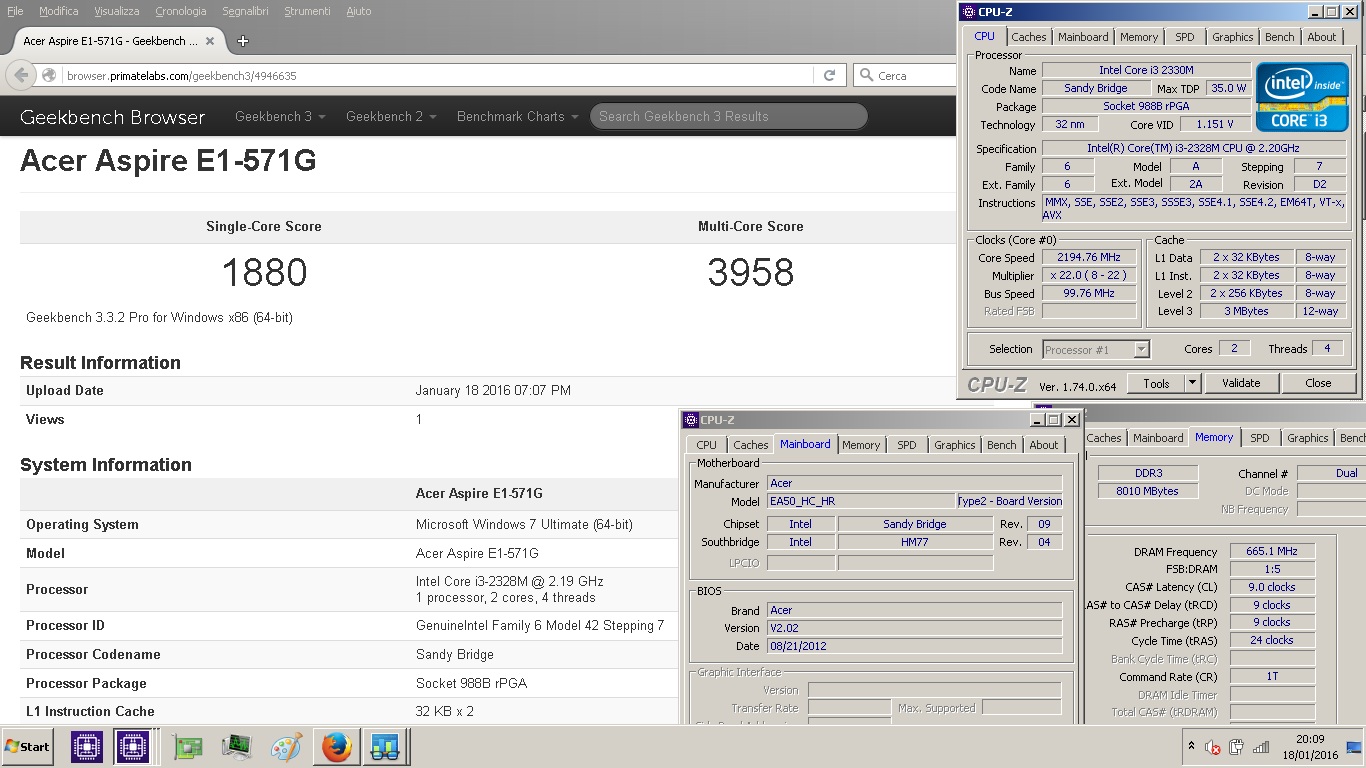Screen dimensions: 1366x768
Task: Select Bench tab in CPU-Z CPU window
Action: pos(1279,37)
